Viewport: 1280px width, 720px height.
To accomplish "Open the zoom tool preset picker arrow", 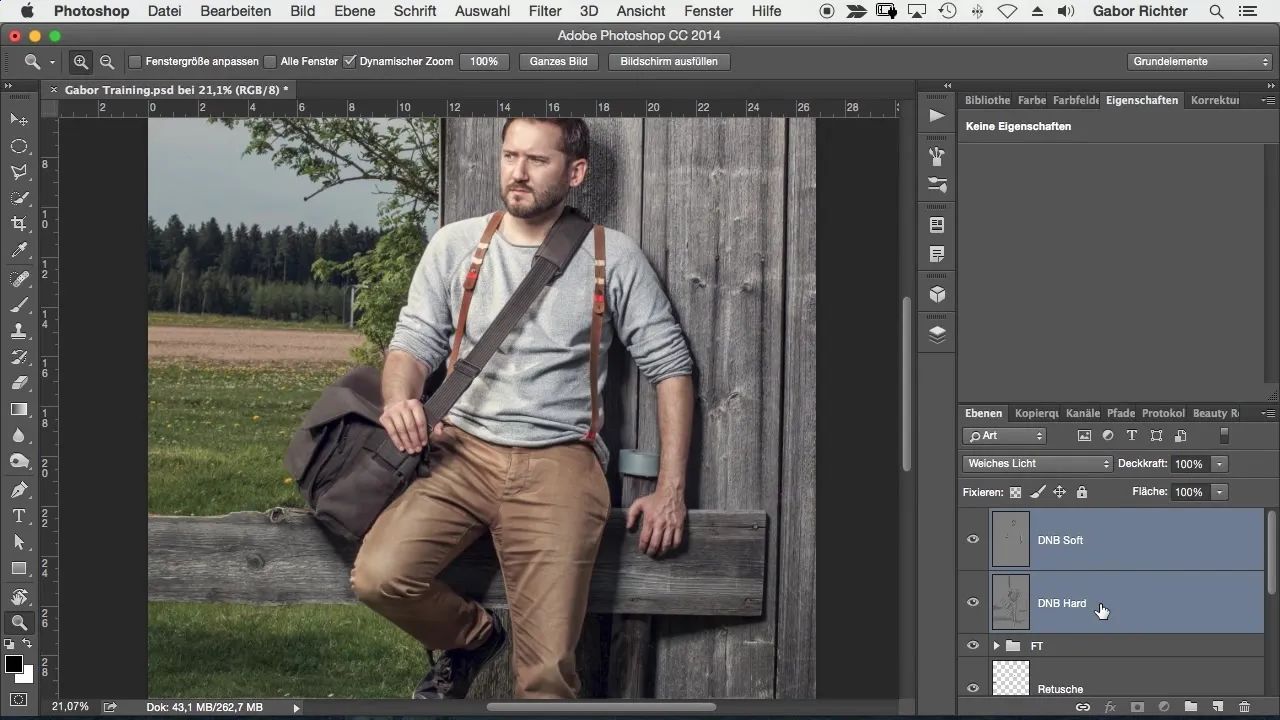I will click(x=52, y=62).
